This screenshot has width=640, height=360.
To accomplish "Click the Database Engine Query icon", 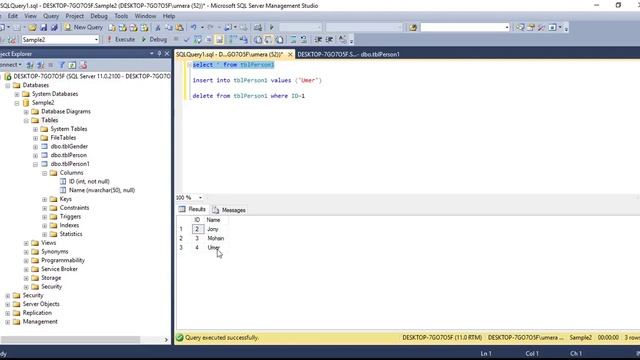I will coord(112,27).
